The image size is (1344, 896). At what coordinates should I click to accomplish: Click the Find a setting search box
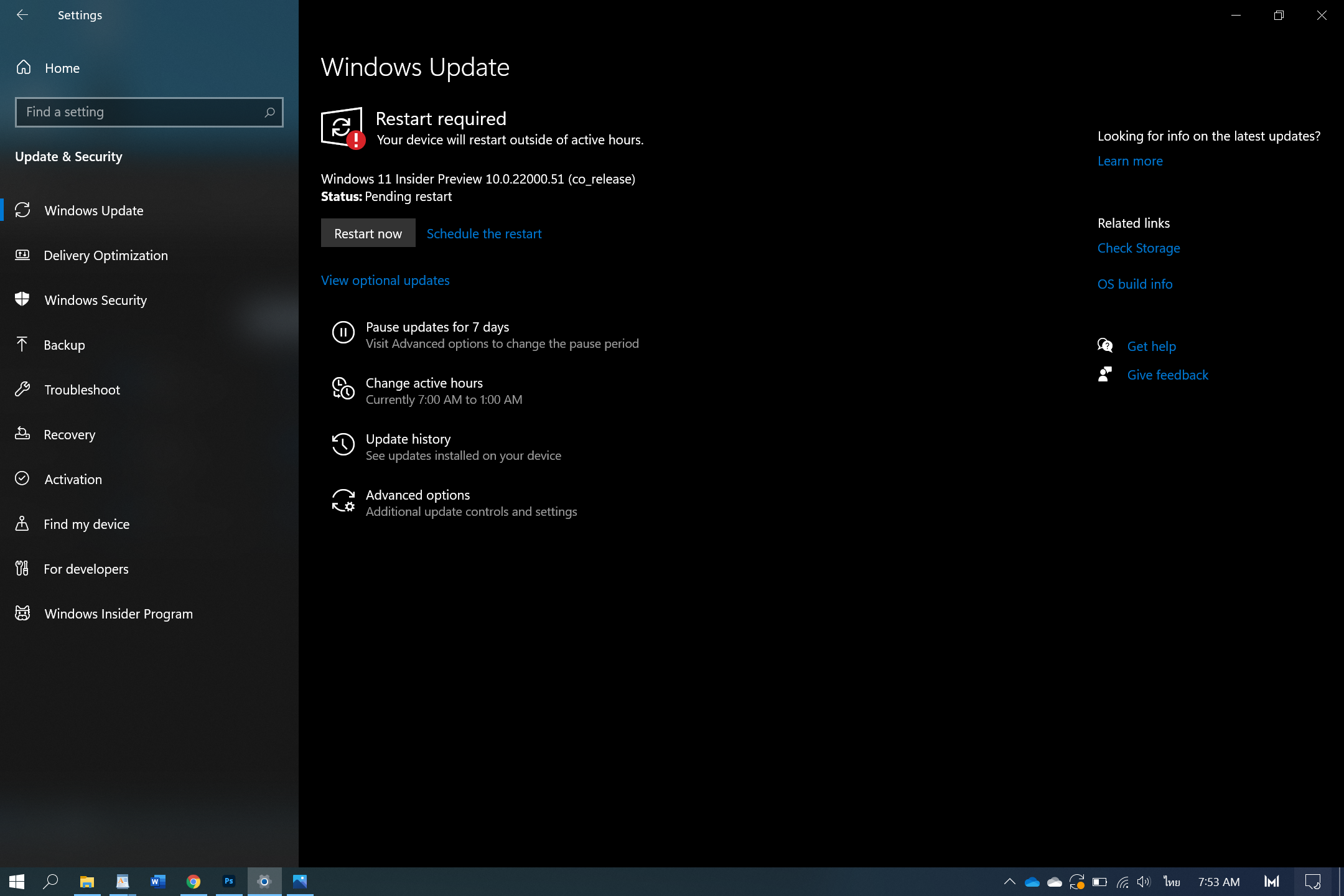[149, 112]
